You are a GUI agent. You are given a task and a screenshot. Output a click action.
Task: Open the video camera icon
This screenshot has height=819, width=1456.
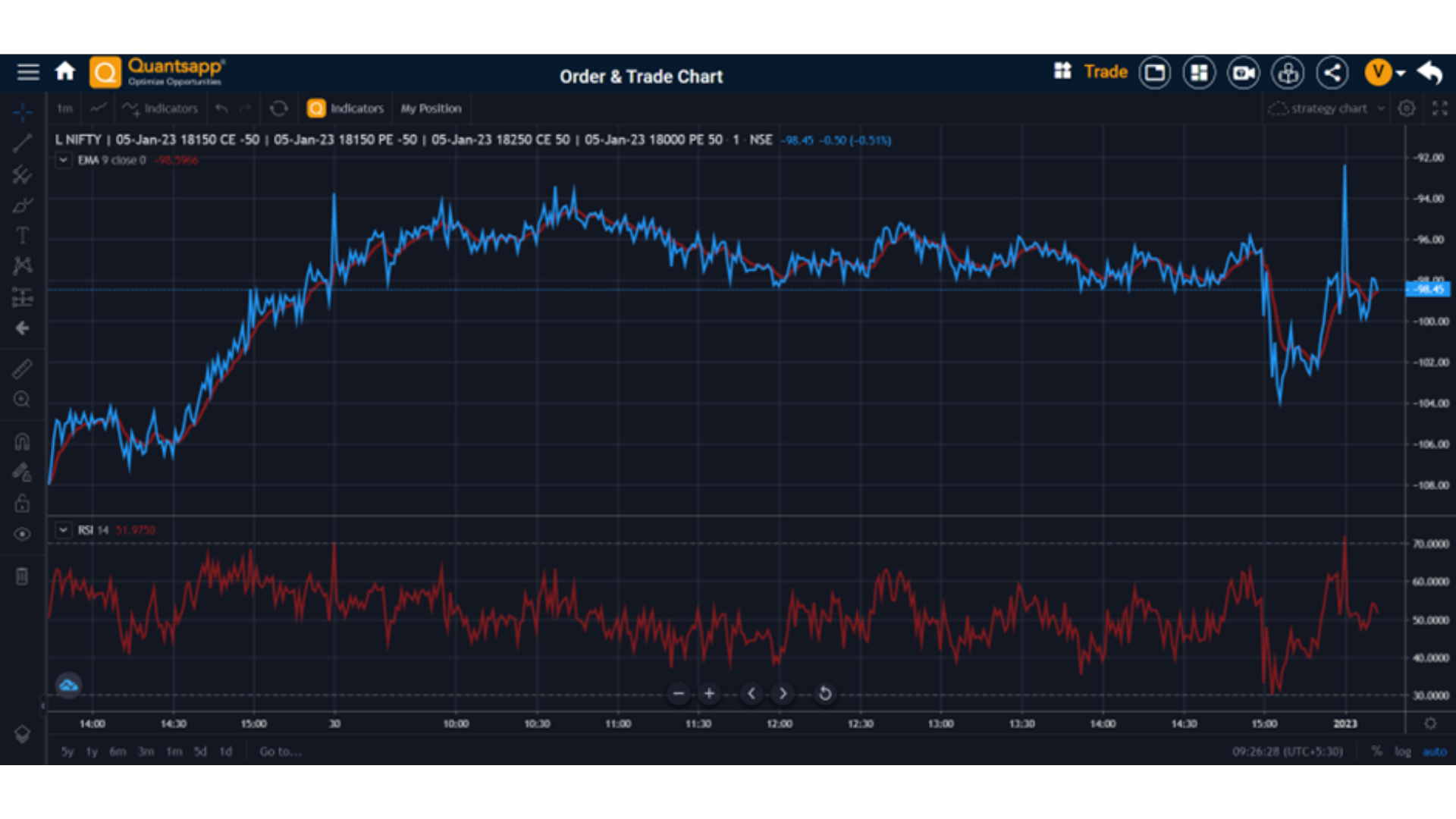1244,74
